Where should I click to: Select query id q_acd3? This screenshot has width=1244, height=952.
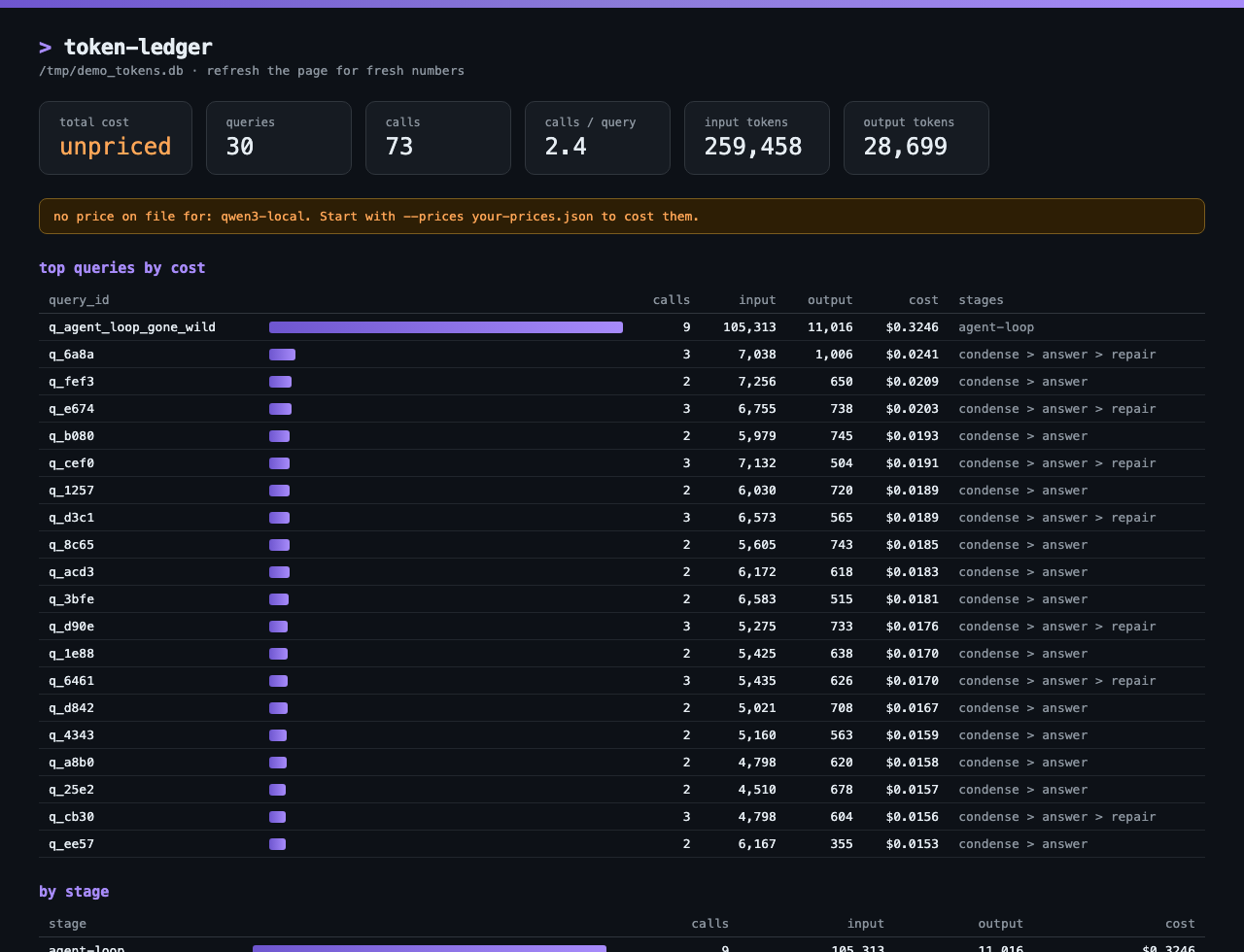tap(71, 572)
